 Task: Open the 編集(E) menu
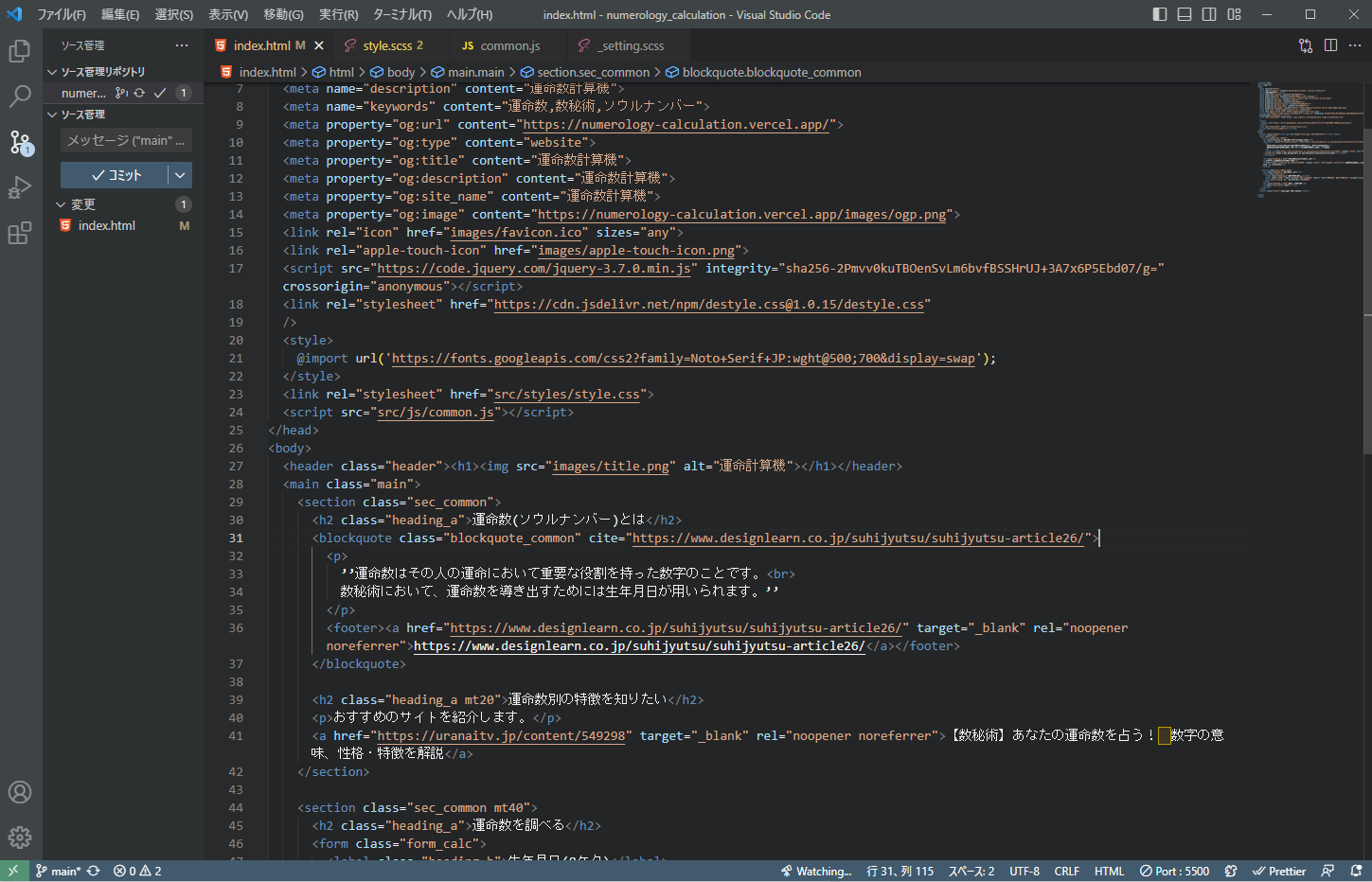pos(120,14)
